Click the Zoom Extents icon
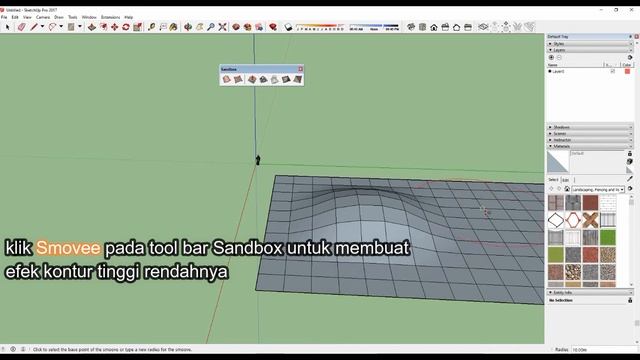Screen dimensions: 640x360 tap(222, 27)
